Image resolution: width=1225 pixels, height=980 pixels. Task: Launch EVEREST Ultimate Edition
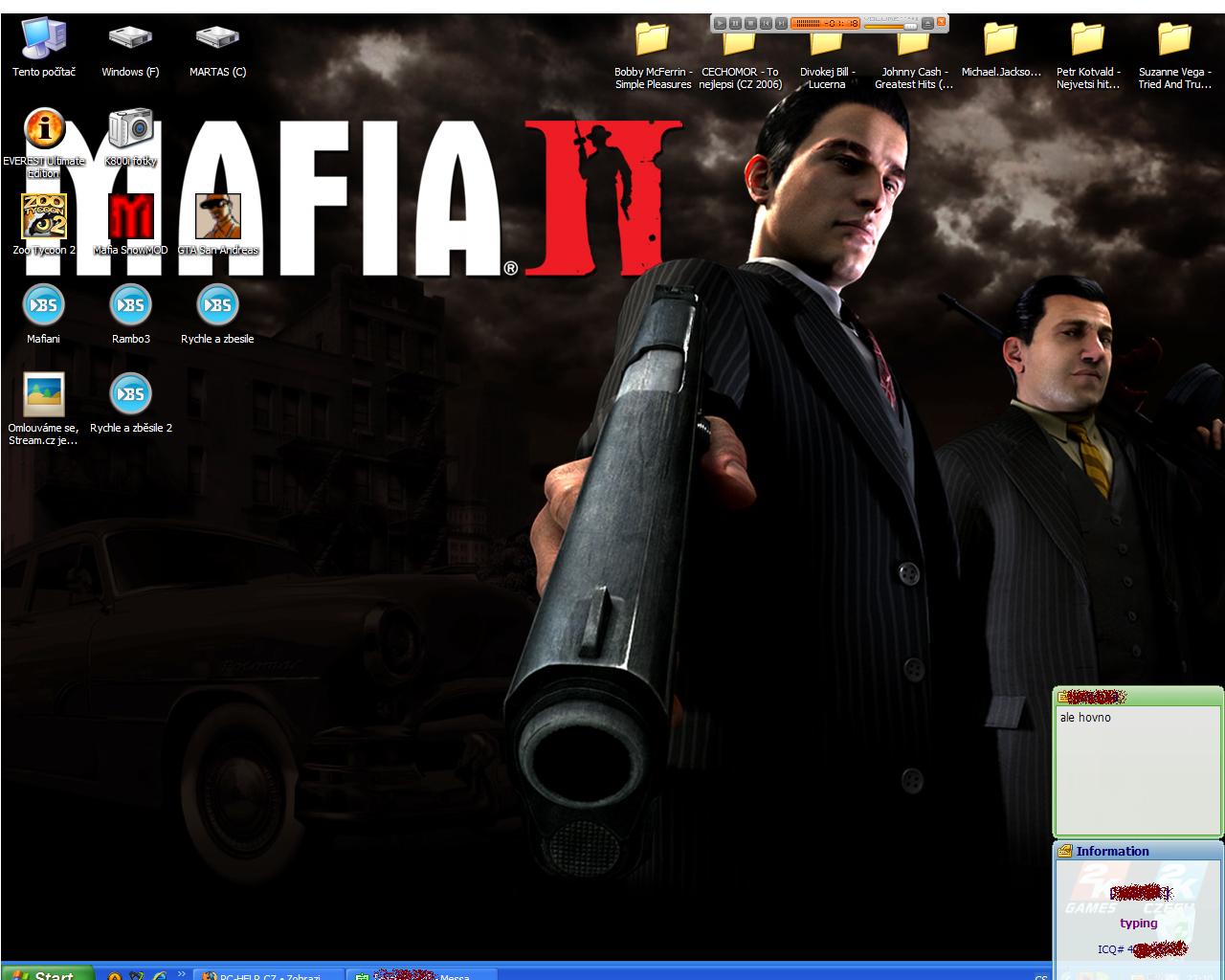[44, 143]
